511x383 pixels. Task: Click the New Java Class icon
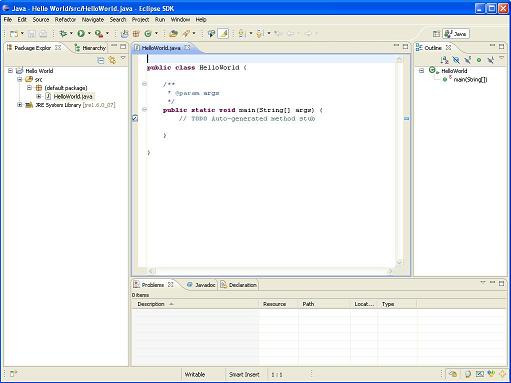148,33
